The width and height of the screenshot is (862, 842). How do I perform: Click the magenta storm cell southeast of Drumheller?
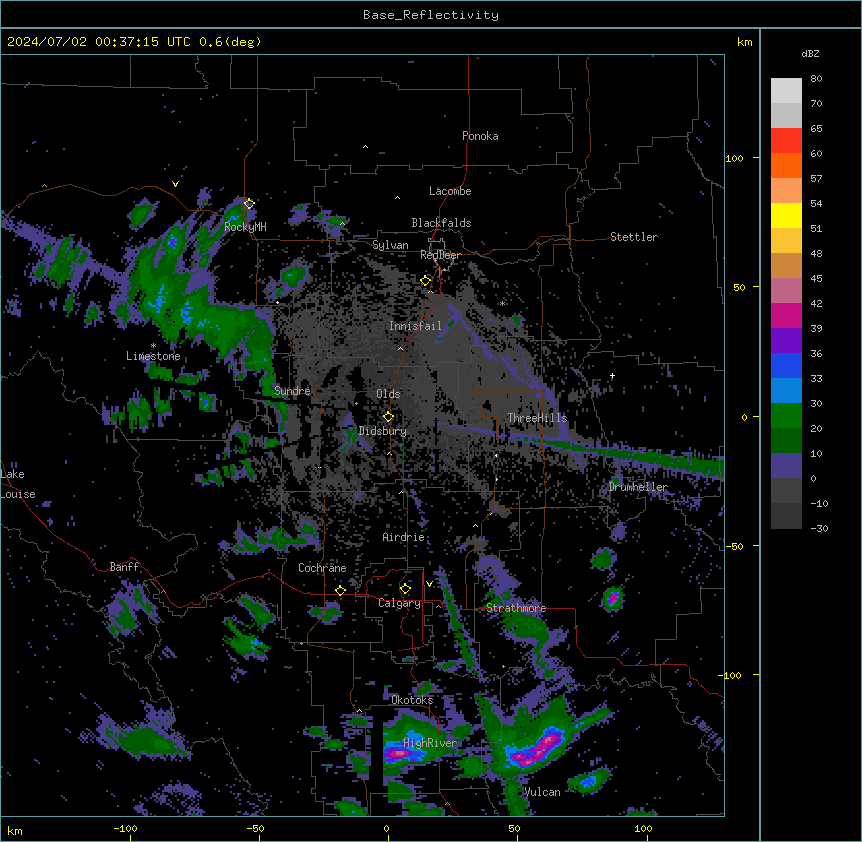coord(612,598)
